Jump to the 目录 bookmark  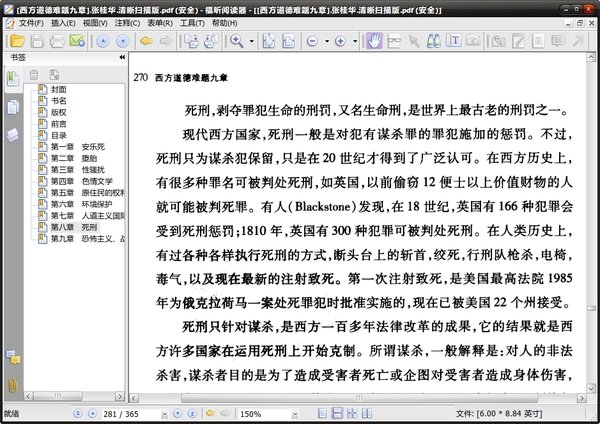[x=59, y=135]
